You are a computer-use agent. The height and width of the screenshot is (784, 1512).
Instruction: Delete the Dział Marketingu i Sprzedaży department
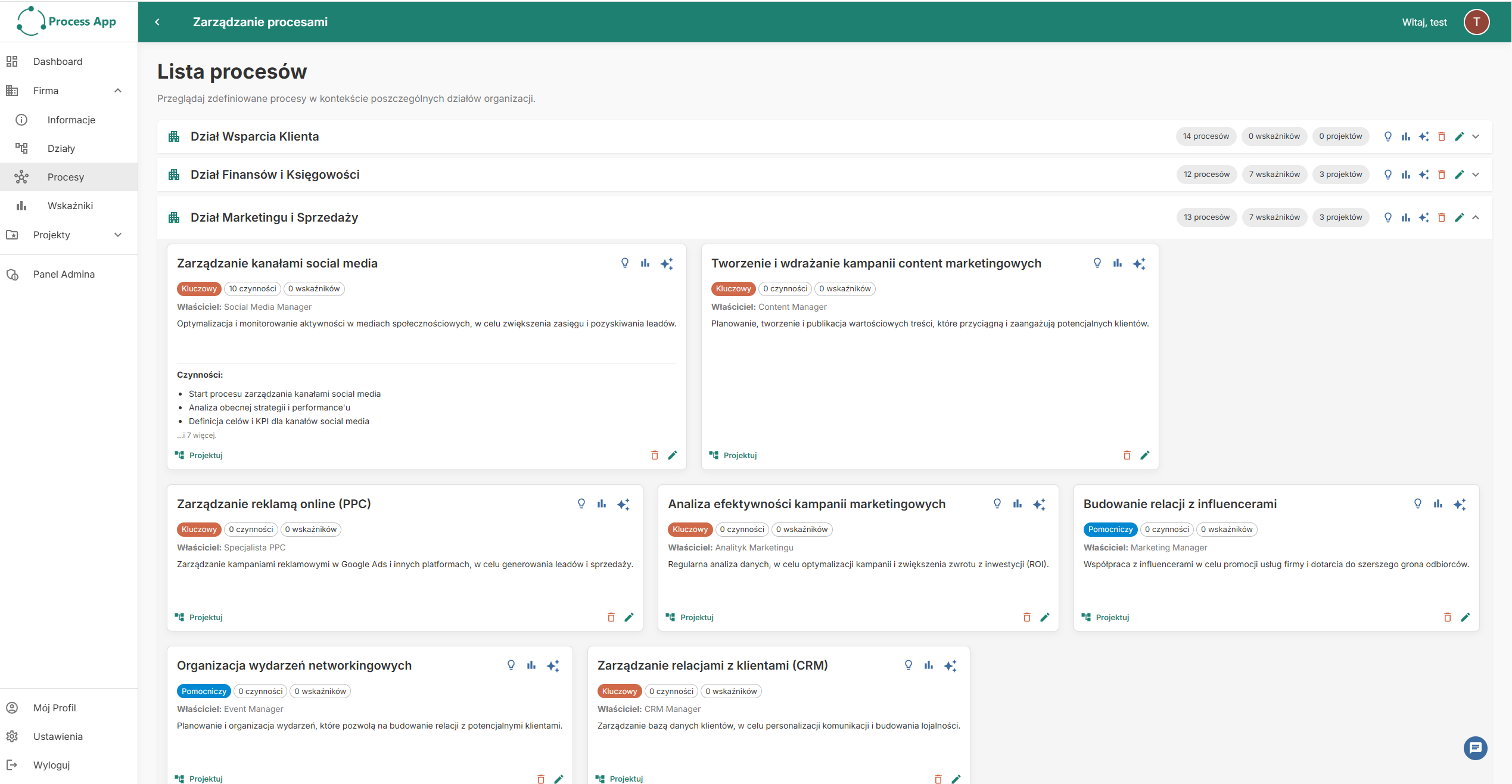pos(1441,217)
